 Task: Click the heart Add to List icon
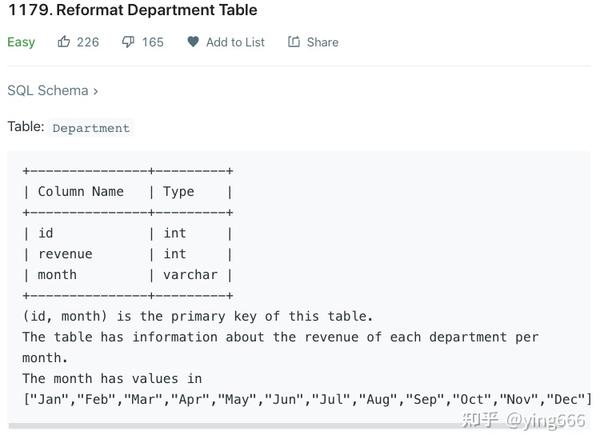click(x=193, y=41)
